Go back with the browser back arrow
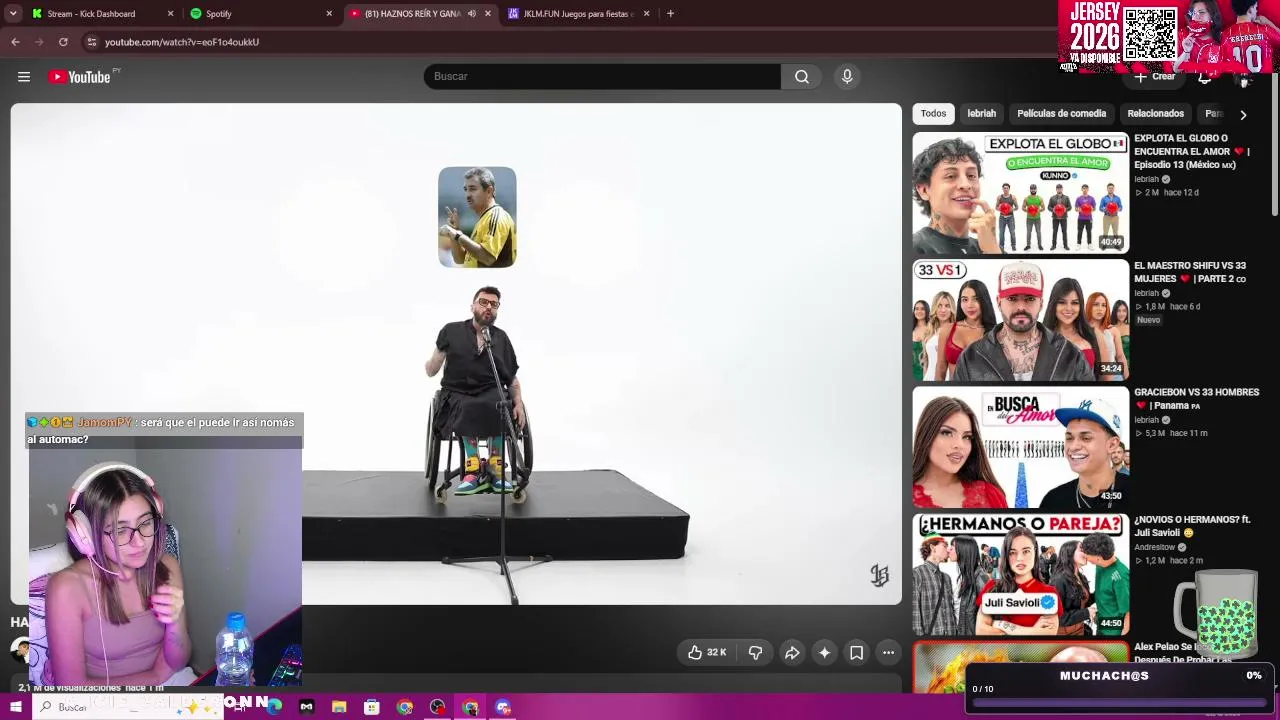The height and width of the screenshot is (720, 1280). [15, 42]
